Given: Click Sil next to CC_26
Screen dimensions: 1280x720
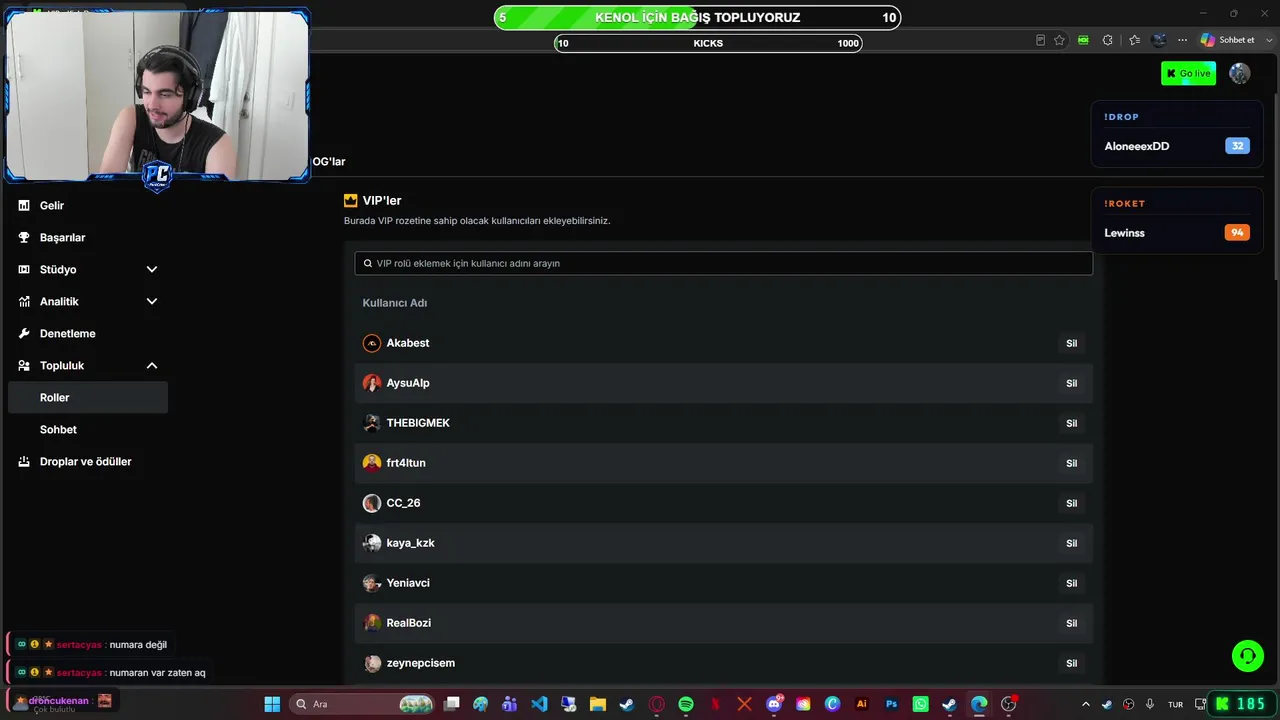Looking at the screenshot, I should 1071,503.
